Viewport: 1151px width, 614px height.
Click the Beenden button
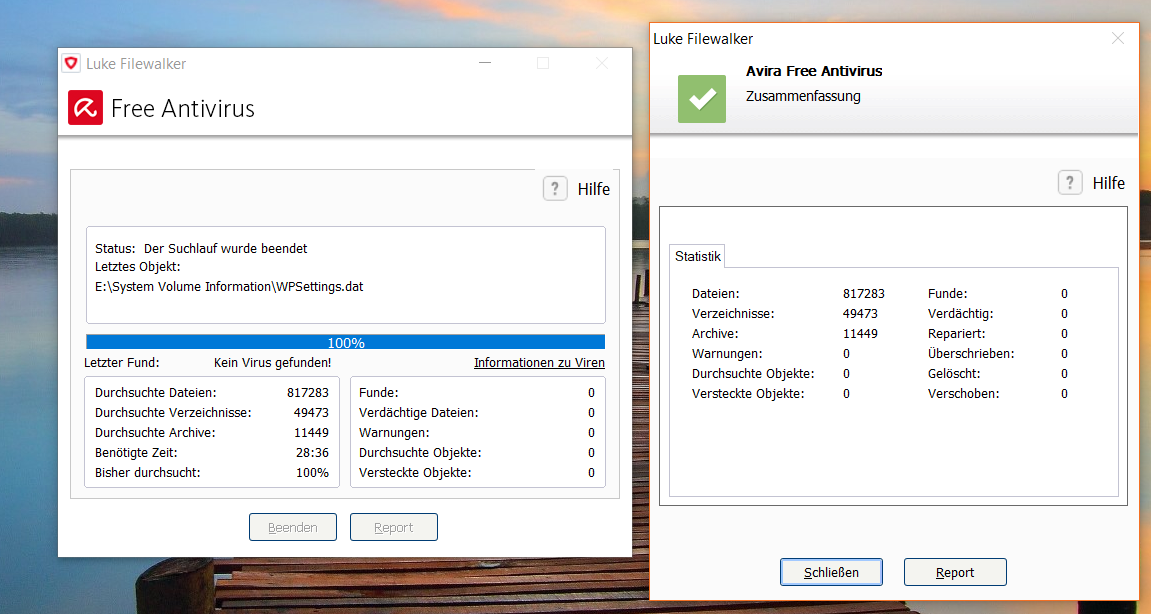pyautogui.click(x=293, y=527)
